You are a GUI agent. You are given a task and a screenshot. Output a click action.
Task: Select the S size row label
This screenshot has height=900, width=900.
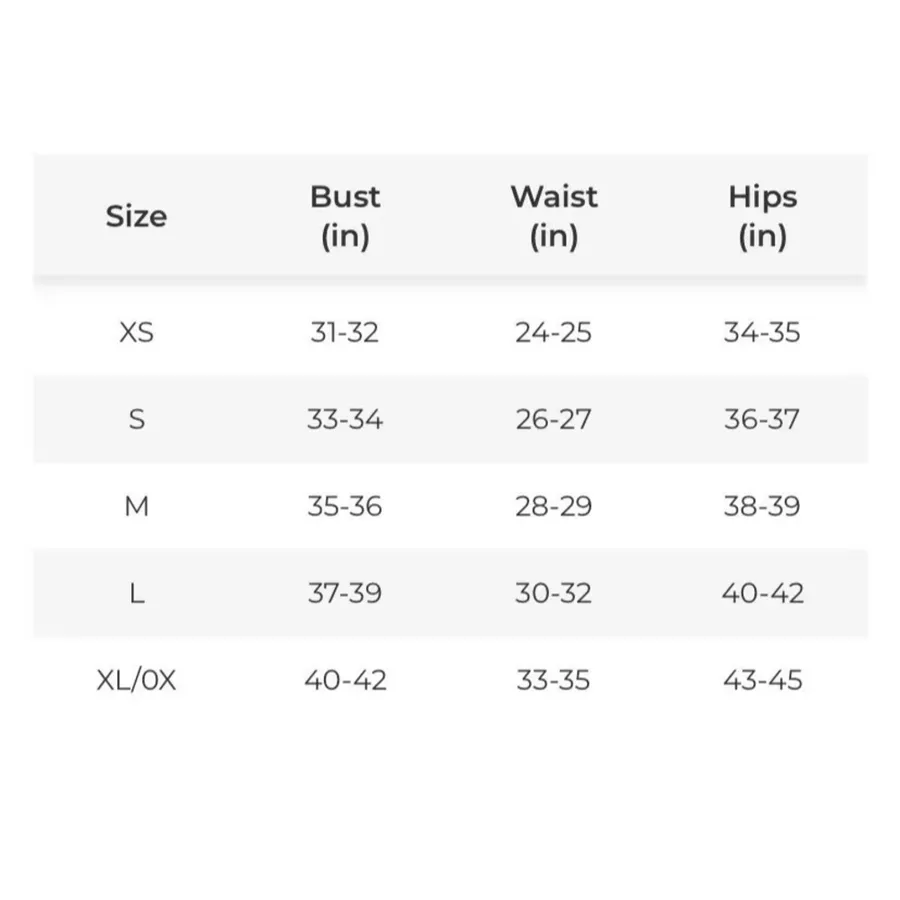(x=137, y=420)
